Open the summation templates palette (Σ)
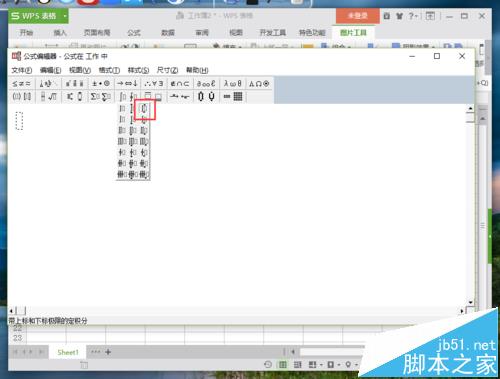 click(101, 97)
